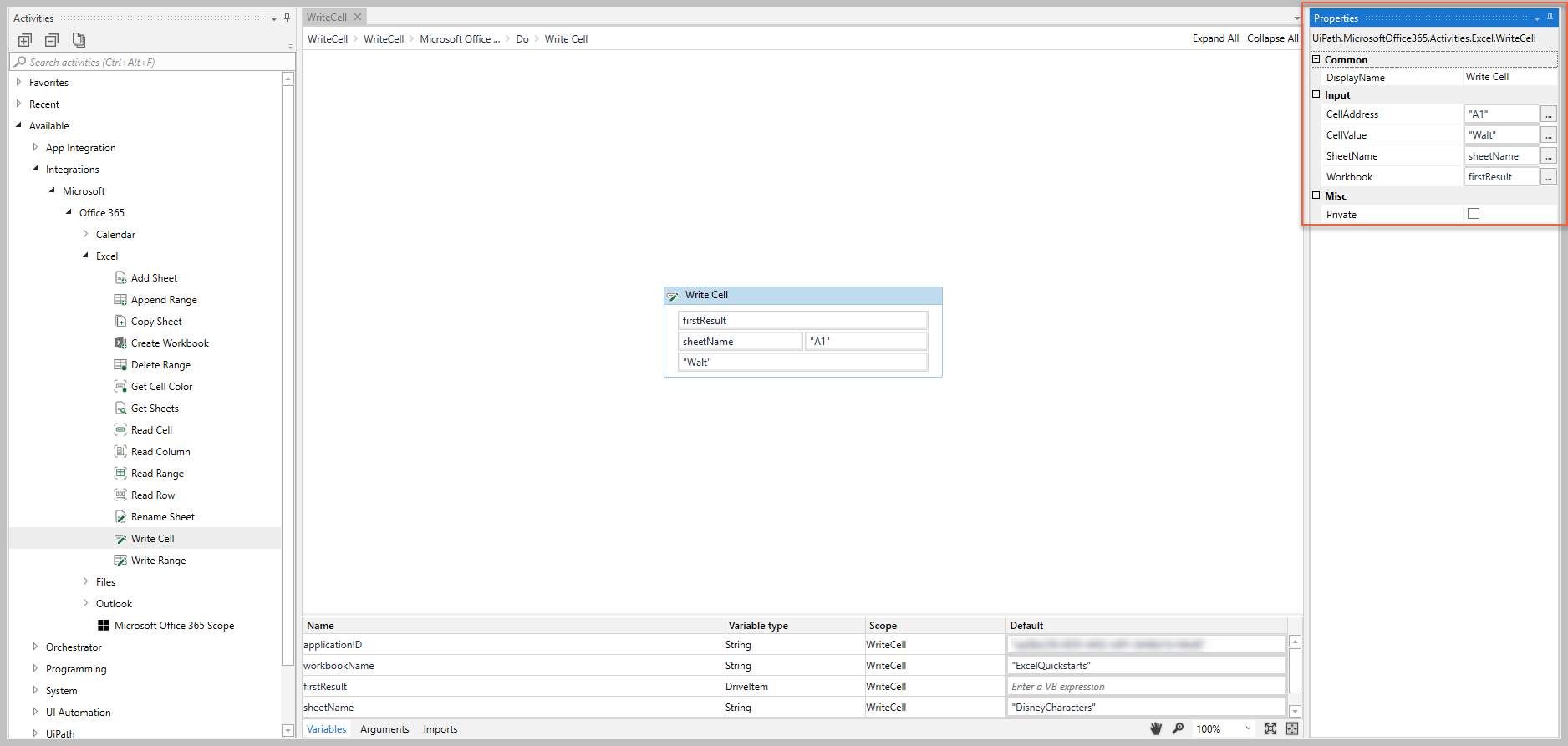The height and width of the screenshot is (746, 1568).
Task: Click the down arrow of Activities tree scrollbar
Action: pos(288,731)
